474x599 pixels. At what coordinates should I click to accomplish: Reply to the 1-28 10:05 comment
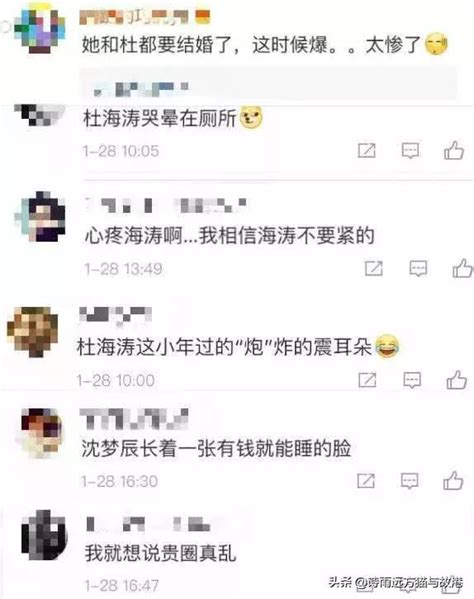410,151
